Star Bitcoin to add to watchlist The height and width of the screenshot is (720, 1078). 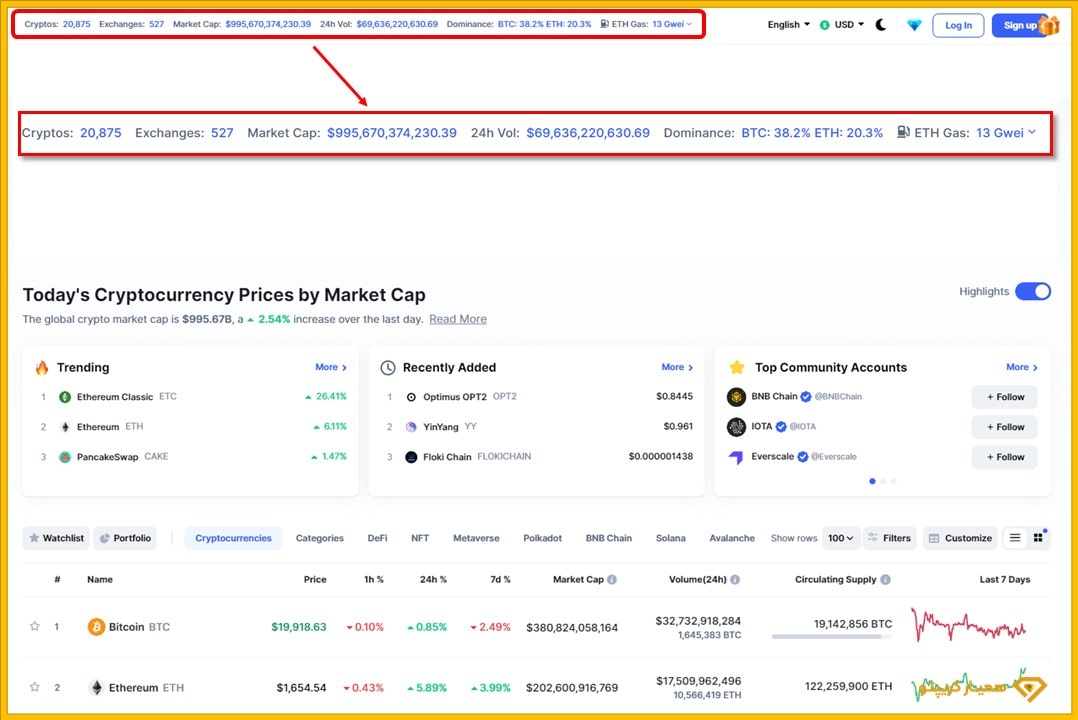pos(34,626)
